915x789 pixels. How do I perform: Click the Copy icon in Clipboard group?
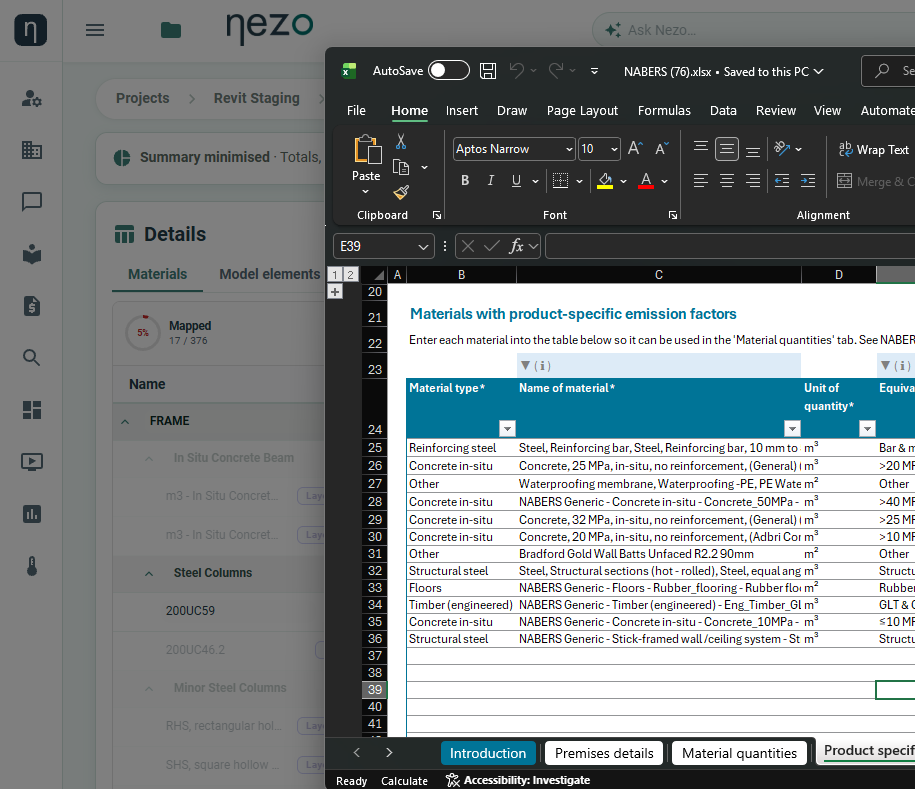[401, 167]
